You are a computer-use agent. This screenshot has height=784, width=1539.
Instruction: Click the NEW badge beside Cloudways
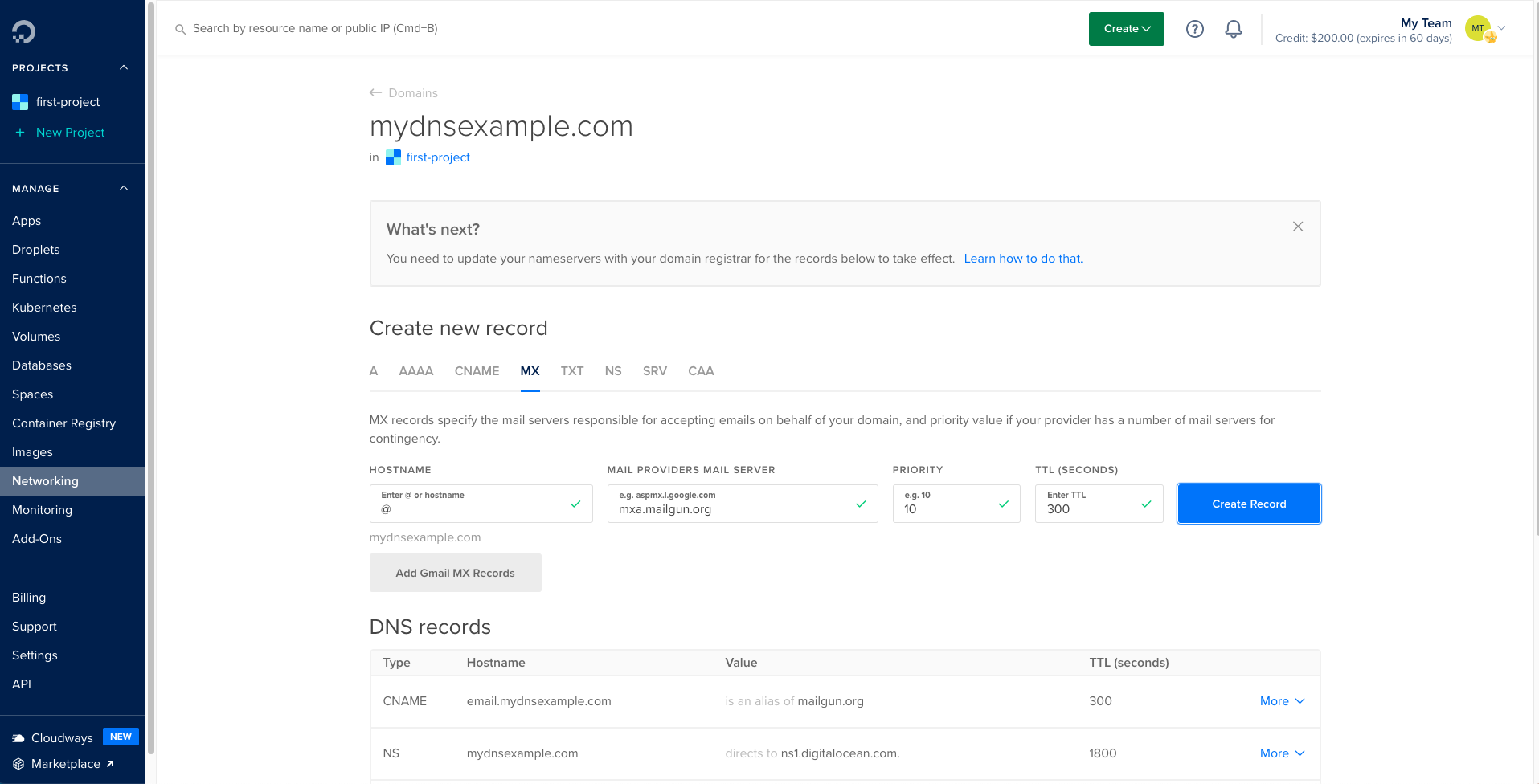point(121,737)
